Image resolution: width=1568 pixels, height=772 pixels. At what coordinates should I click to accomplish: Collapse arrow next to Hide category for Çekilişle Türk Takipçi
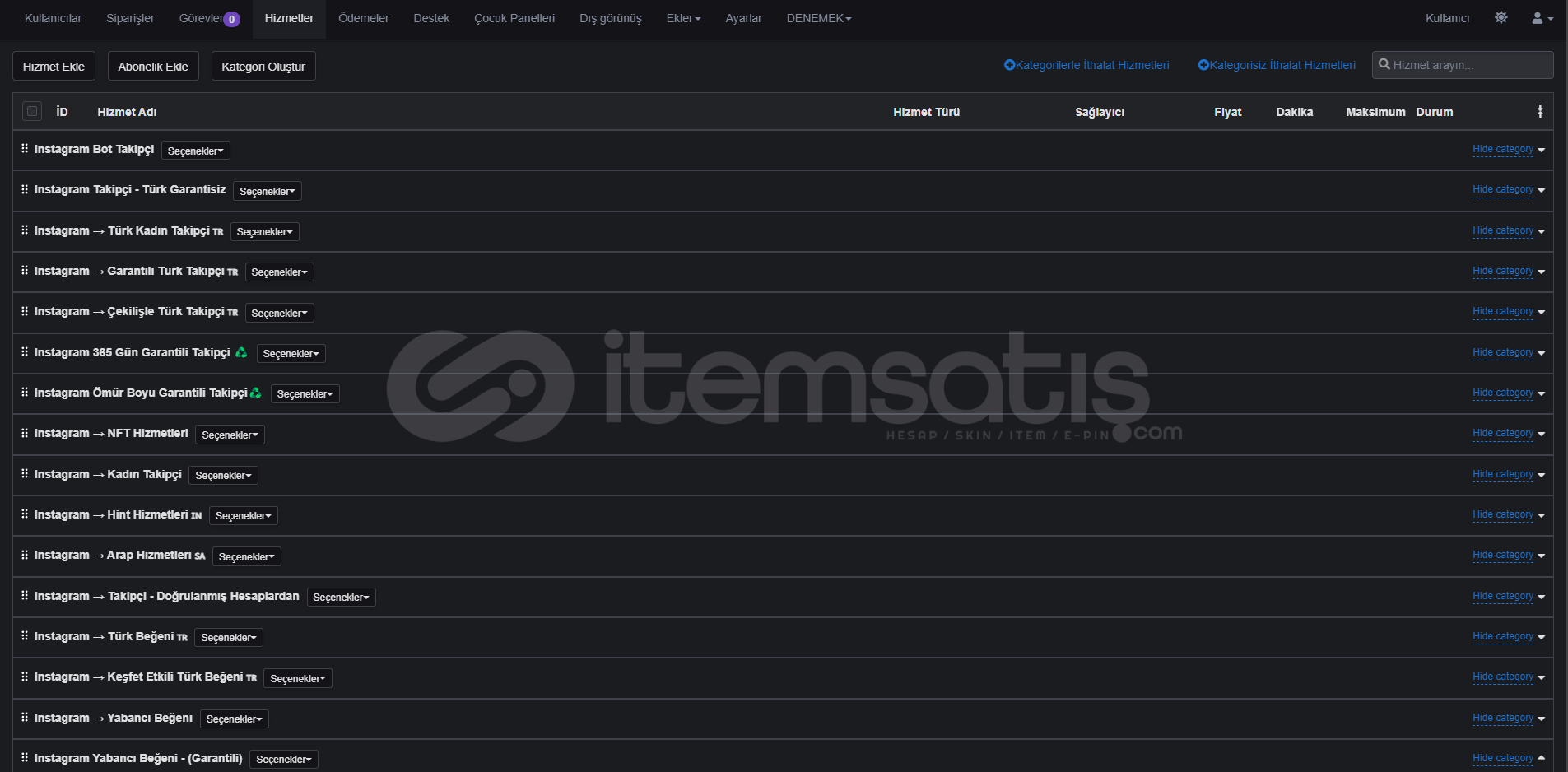[x=1542, y=313]
